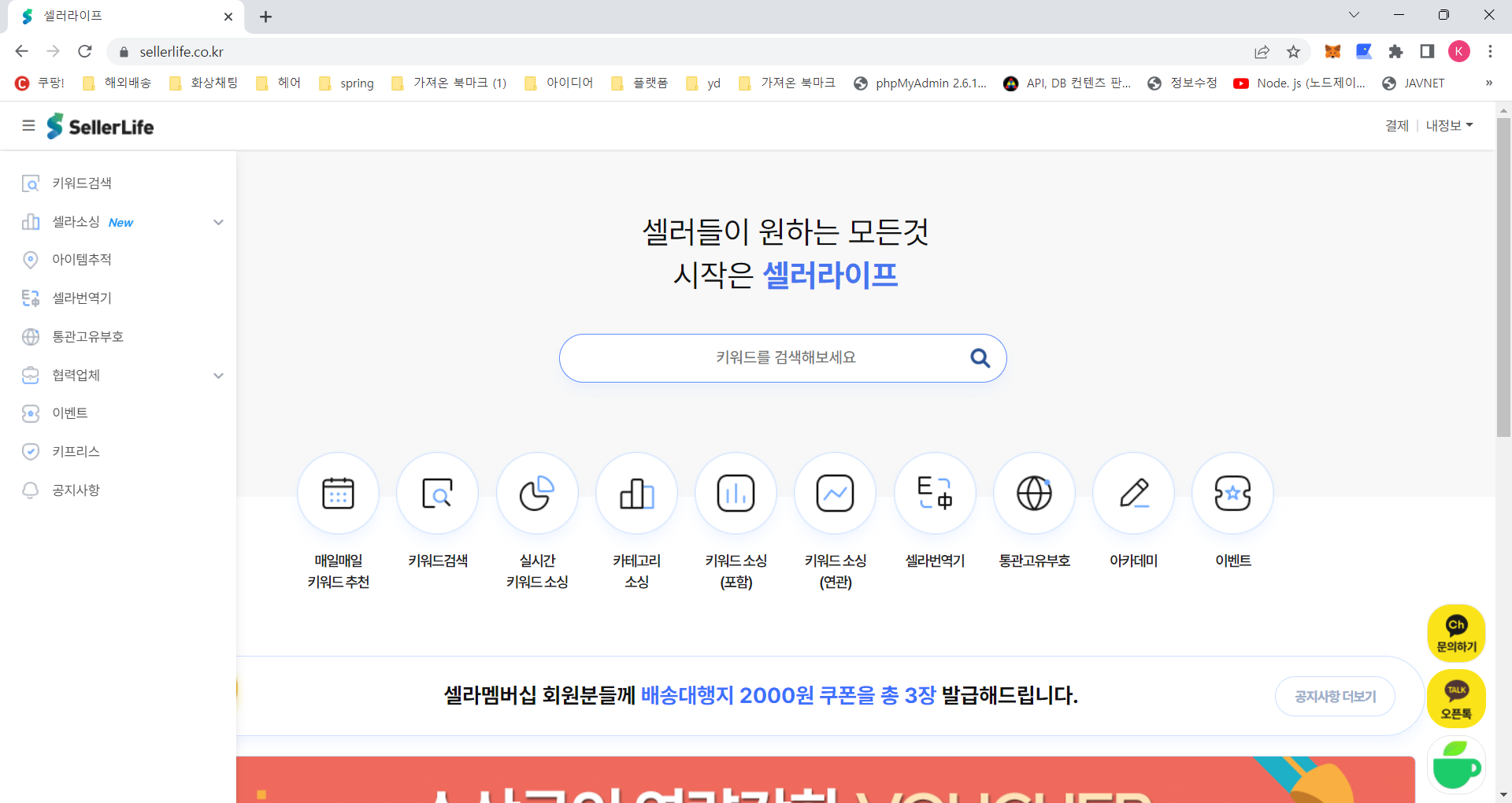
Task: Open the tab search chevron dropdown
Action: [1354, 15]
